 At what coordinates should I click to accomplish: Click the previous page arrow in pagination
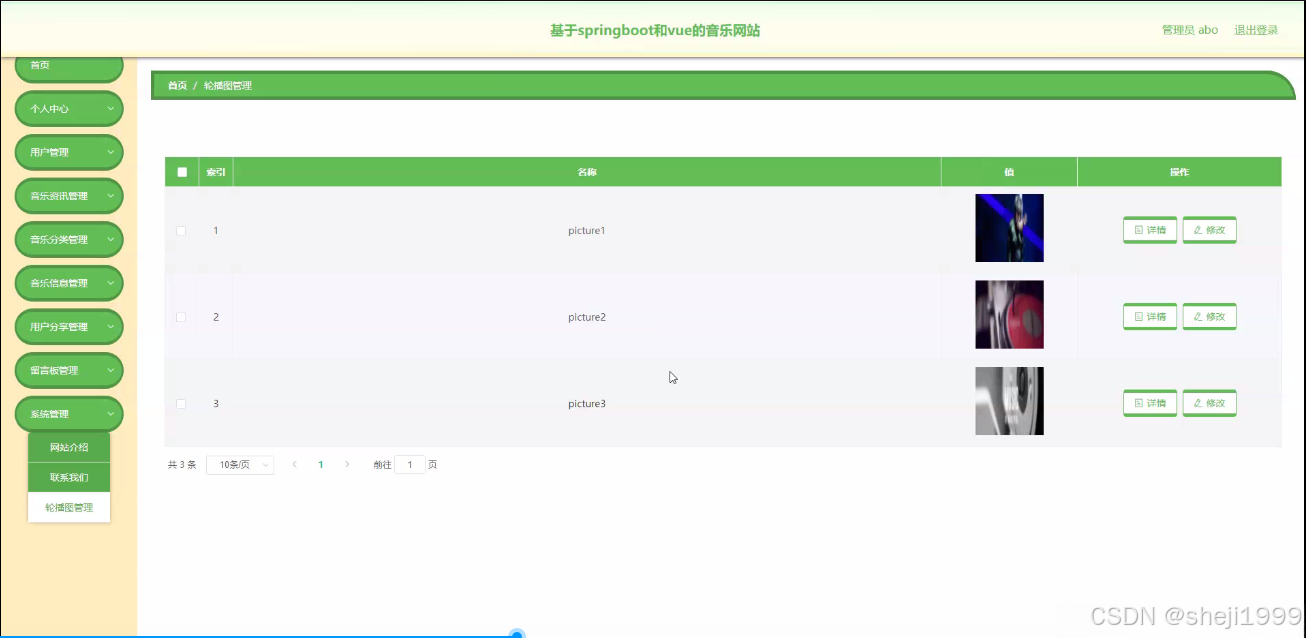(294, 464)
